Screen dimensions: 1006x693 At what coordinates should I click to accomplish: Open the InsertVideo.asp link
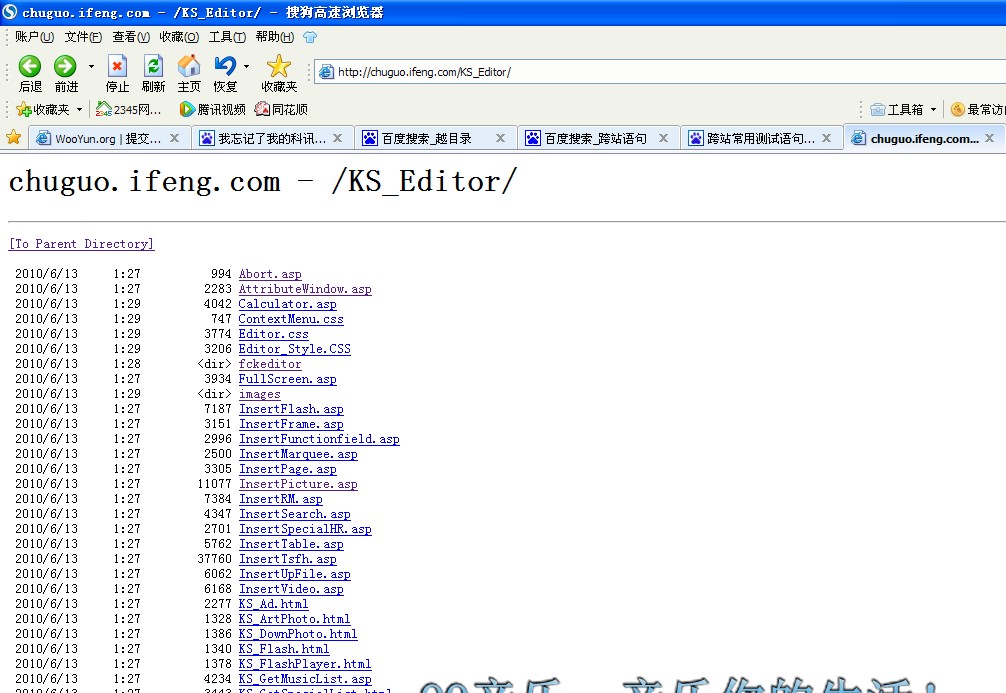(291, 589)
